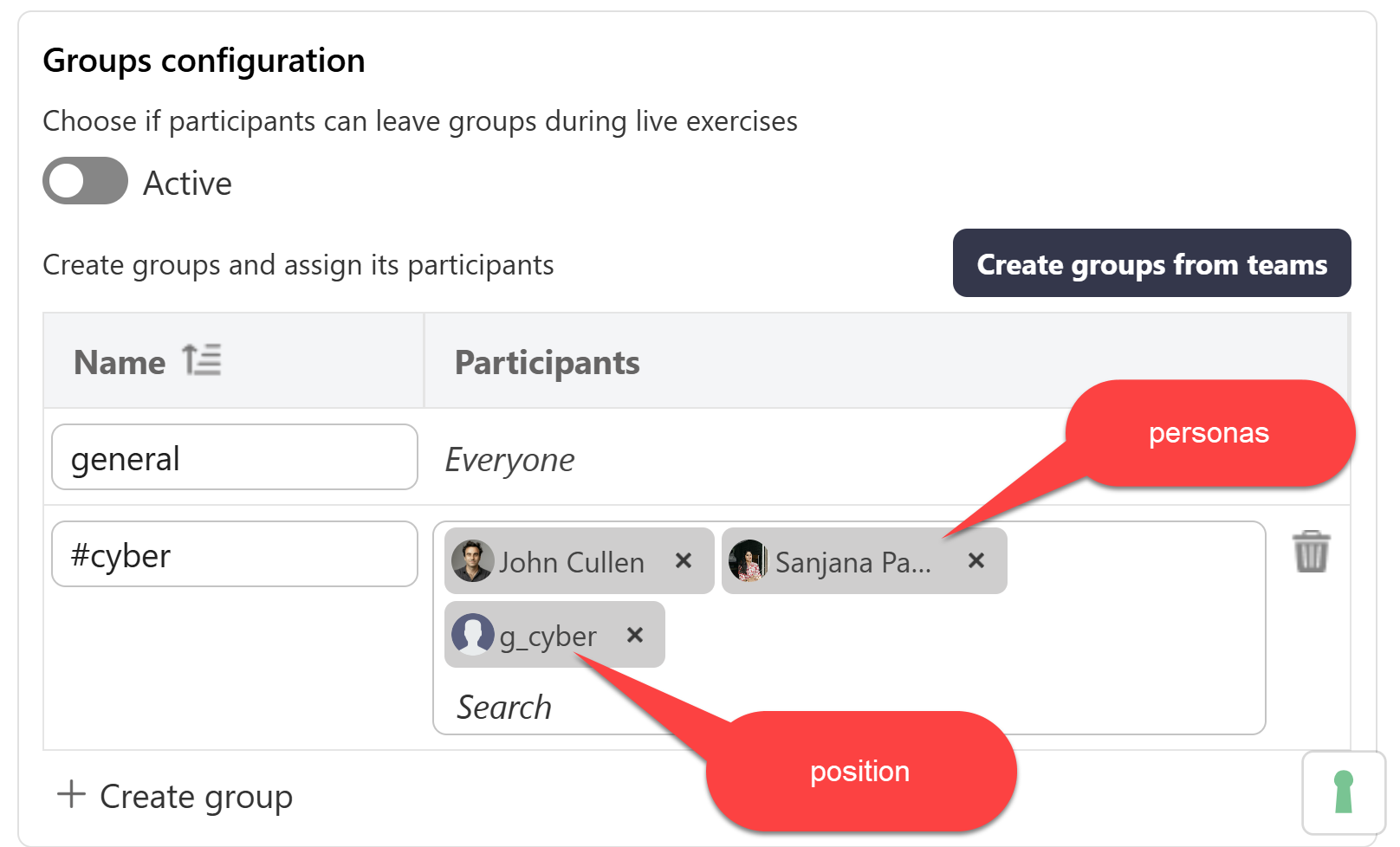Click Sanjana's avatar picture

(749, 561)
